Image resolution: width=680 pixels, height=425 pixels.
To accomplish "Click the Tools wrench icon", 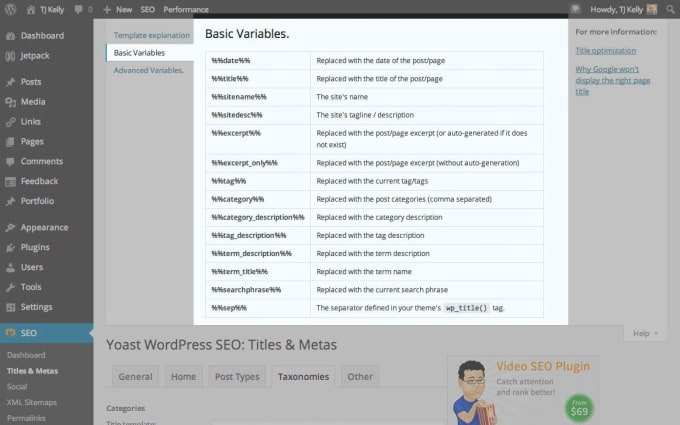I will click(x=10, y=287).
